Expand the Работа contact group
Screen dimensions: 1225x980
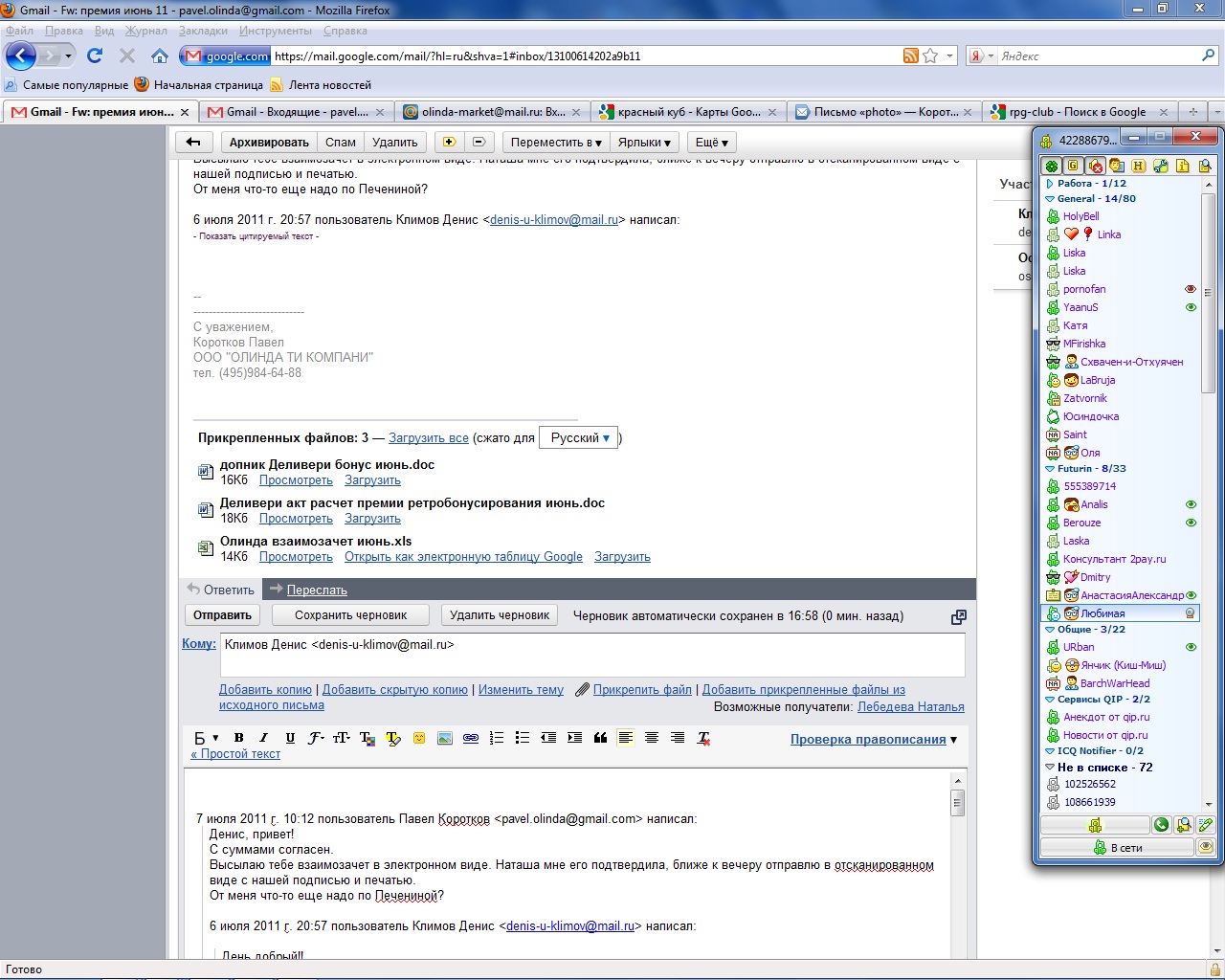(1050, 184)
